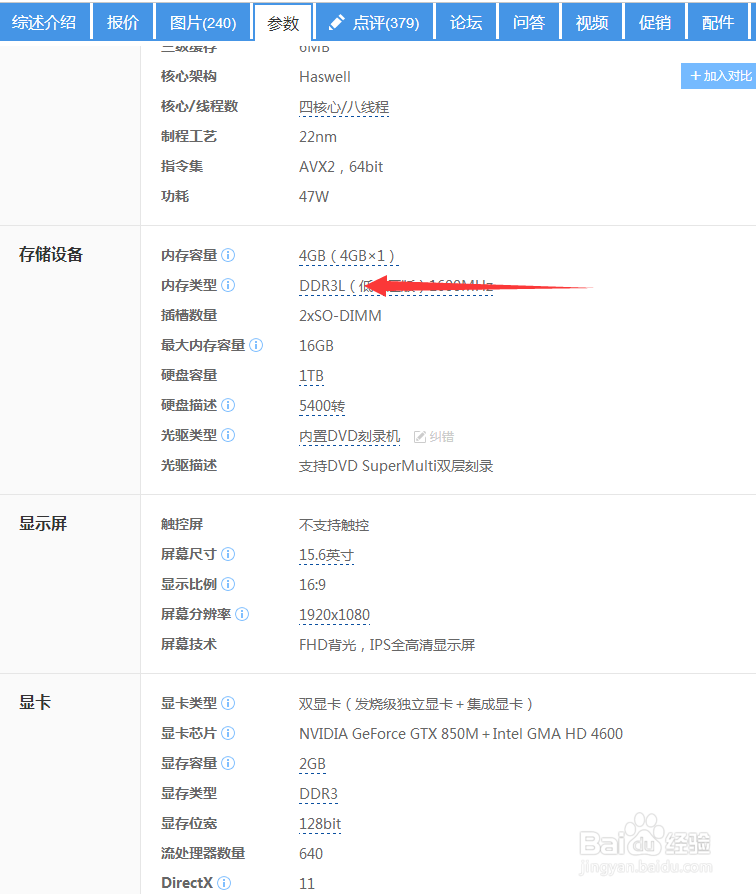Open the 128bit link
The image size is (756, 894).
pos(320,824)
